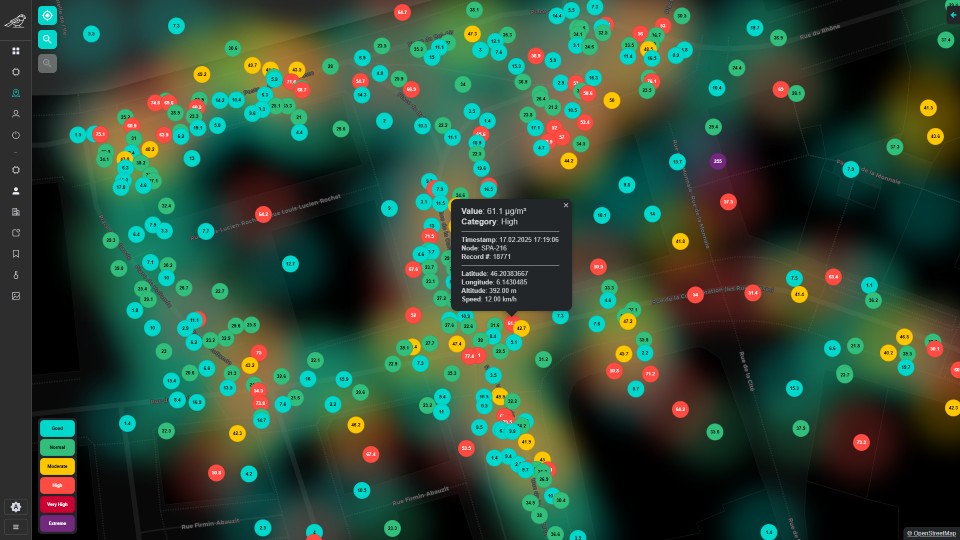This screenshot has height=540, width=960.
Task: Open the bookmark icon in the sidebar
Action: (x=15, y=254)
